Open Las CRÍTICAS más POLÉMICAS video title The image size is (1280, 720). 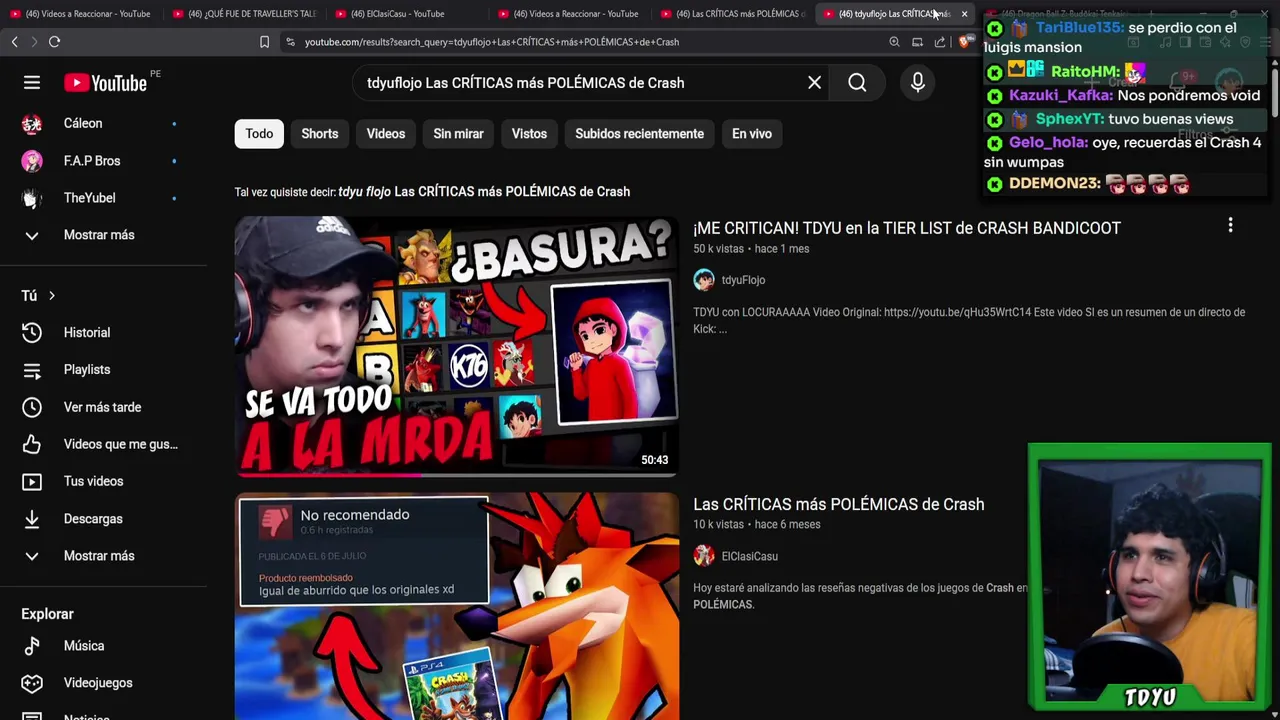[x=839, y=504]
